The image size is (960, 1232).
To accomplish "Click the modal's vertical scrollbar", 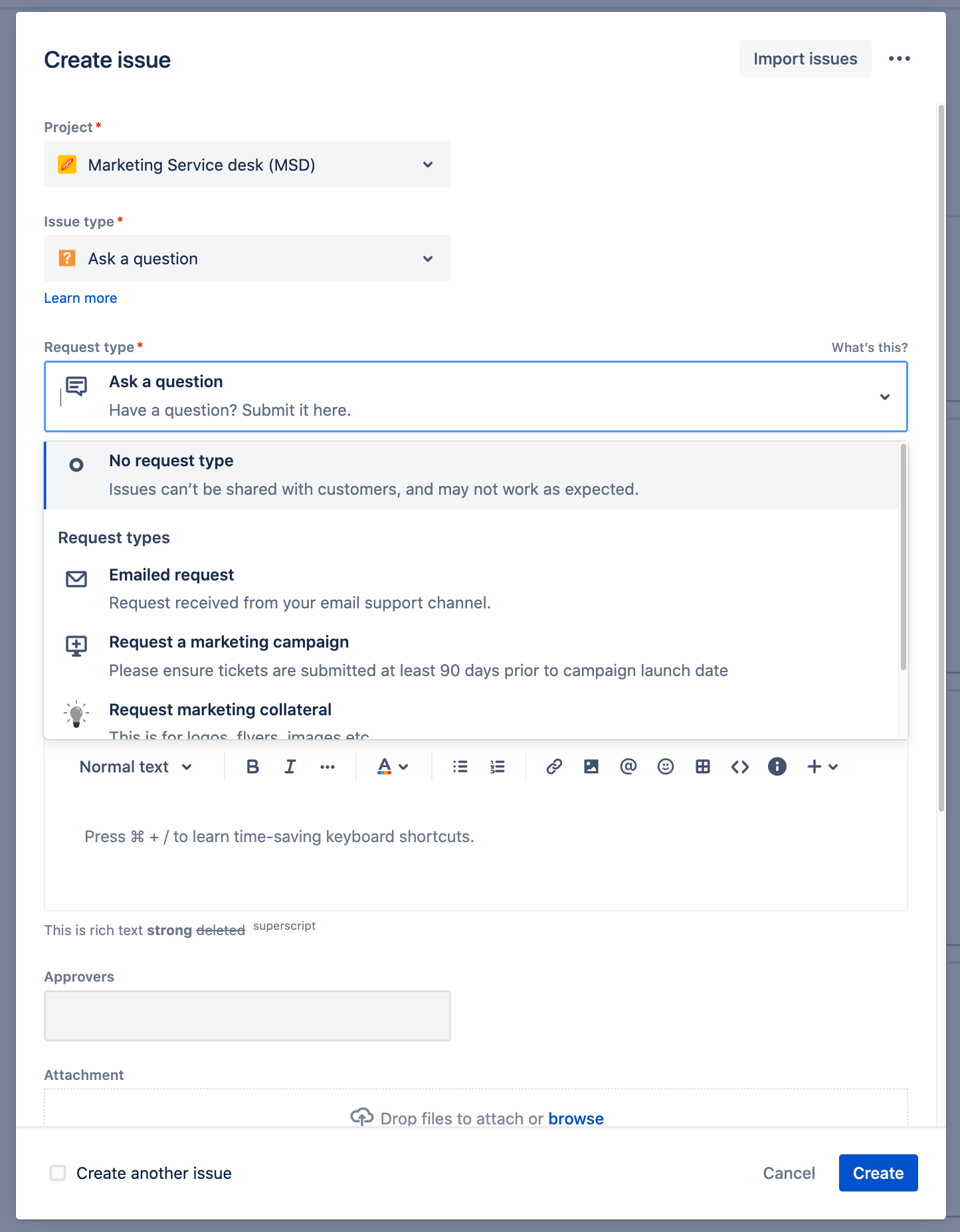I will click(x=941, y=458).
